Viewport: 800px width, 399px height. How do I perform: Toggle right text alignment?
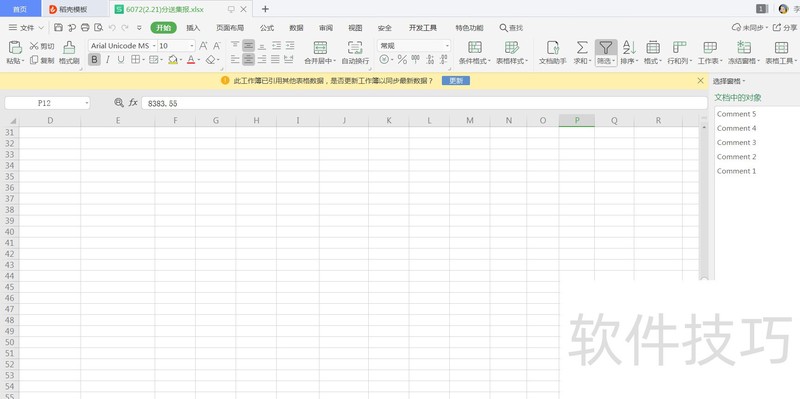(262, 60)
